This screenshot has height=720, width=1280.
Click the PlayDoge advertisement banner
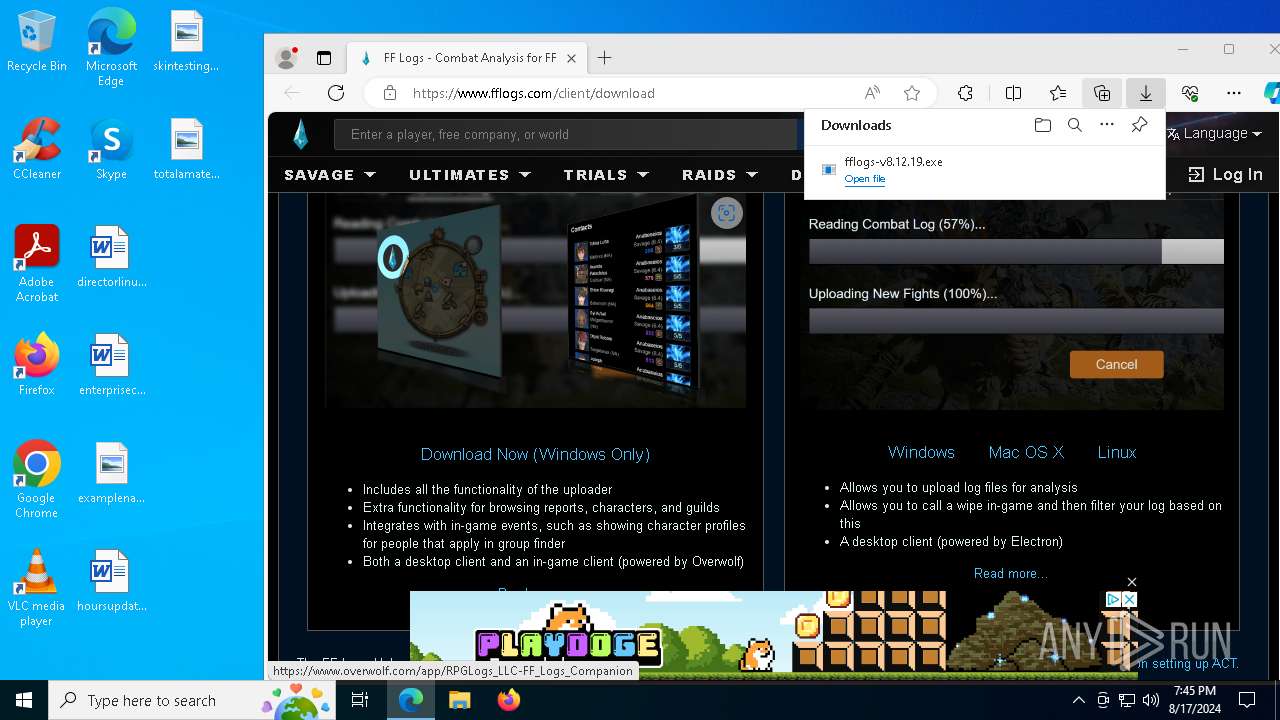(773, 631)
